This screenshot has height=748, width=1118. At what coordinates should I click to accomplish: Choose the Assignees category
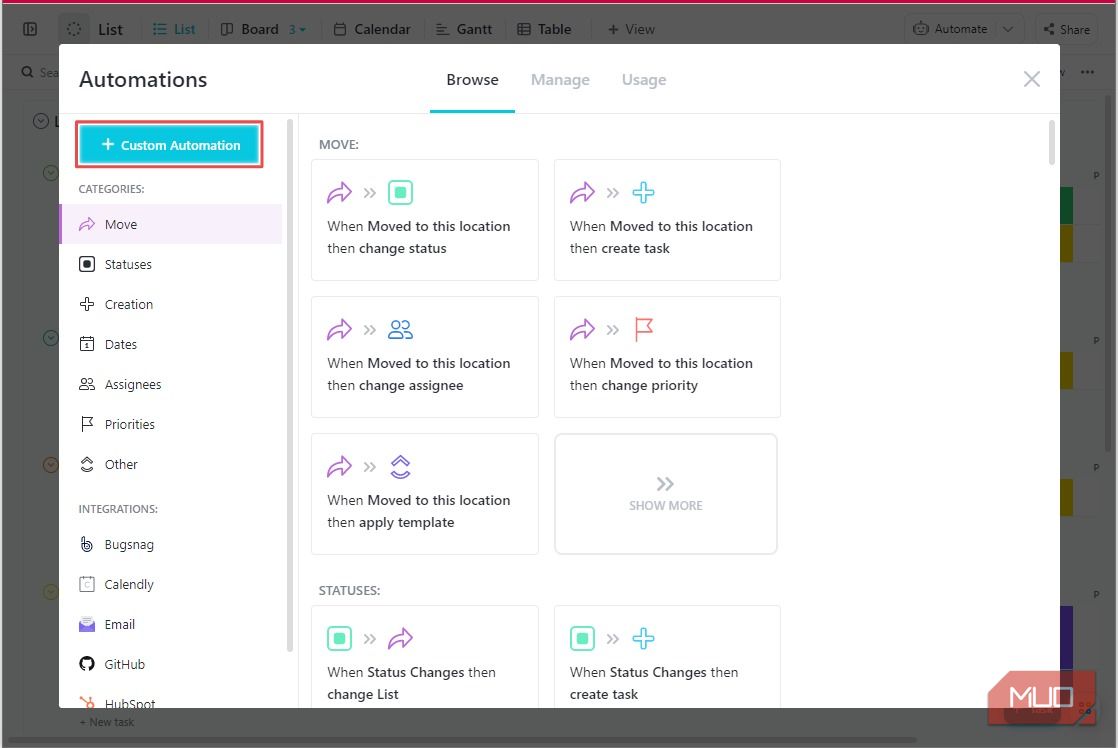point(132,384)
